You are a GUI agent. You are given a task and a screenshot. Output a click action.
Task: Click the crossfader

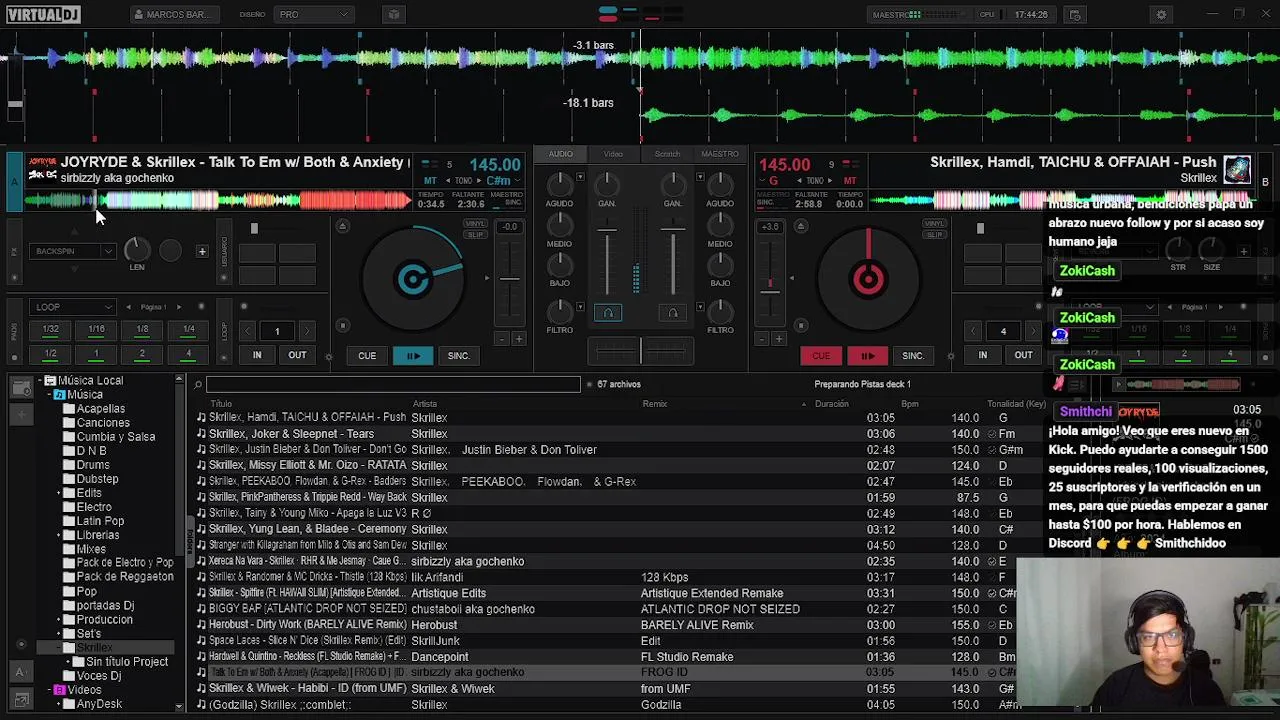tap(640, 350)
